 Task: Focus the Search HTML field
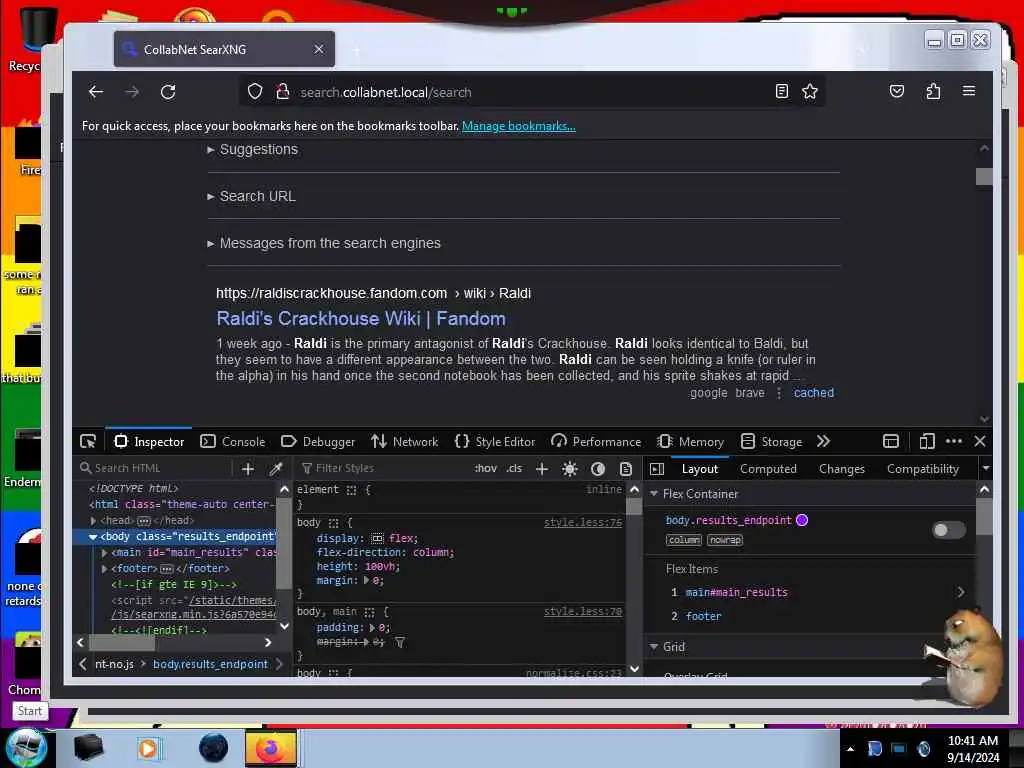[154, 468]
